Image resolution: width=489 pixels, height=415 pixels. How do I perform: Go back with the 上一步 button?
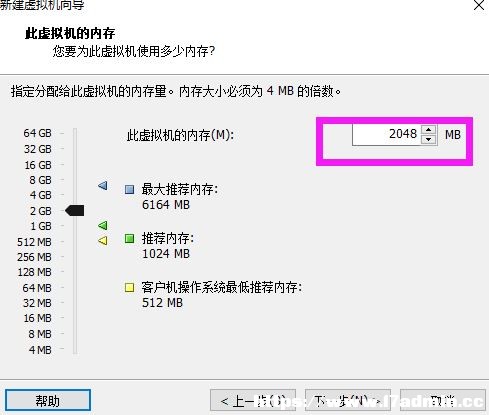pos(253,400)
